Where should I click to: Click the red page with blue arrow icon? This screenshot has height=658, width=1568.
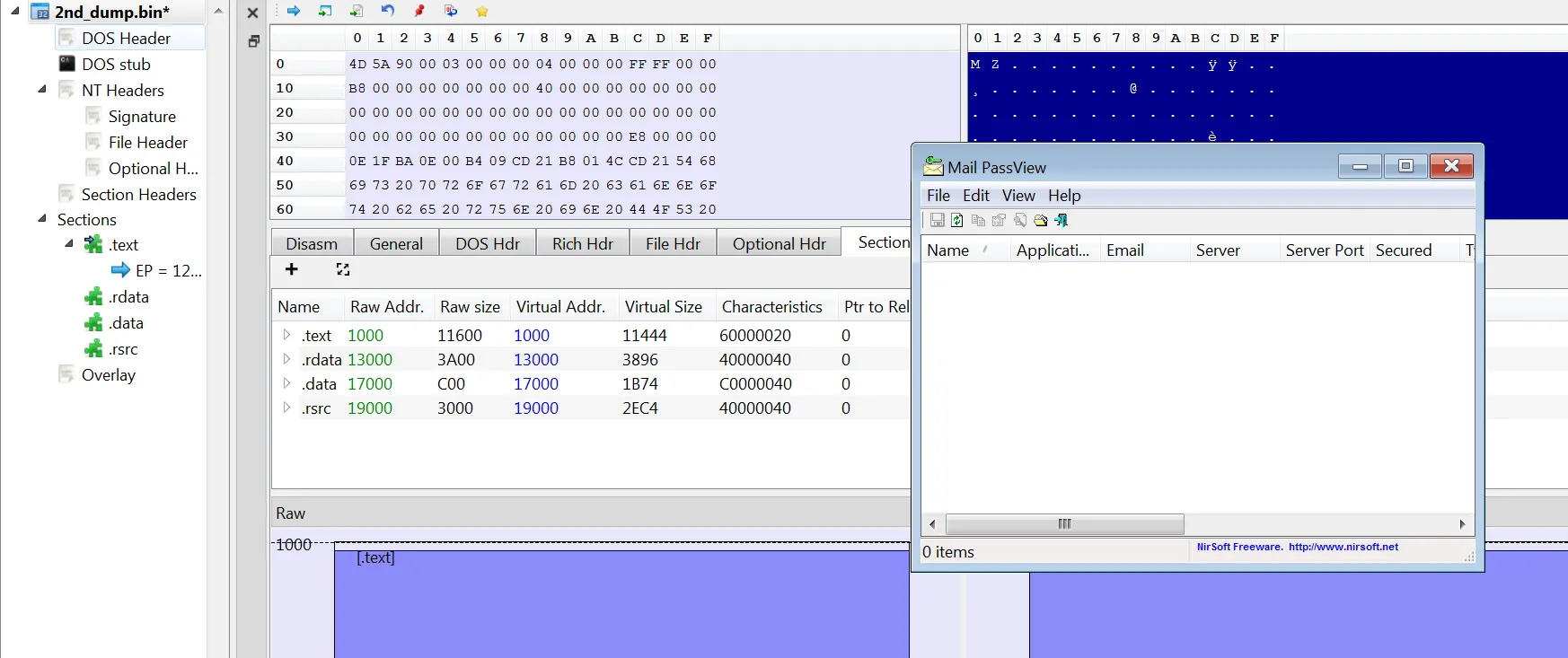pos(451,11)
